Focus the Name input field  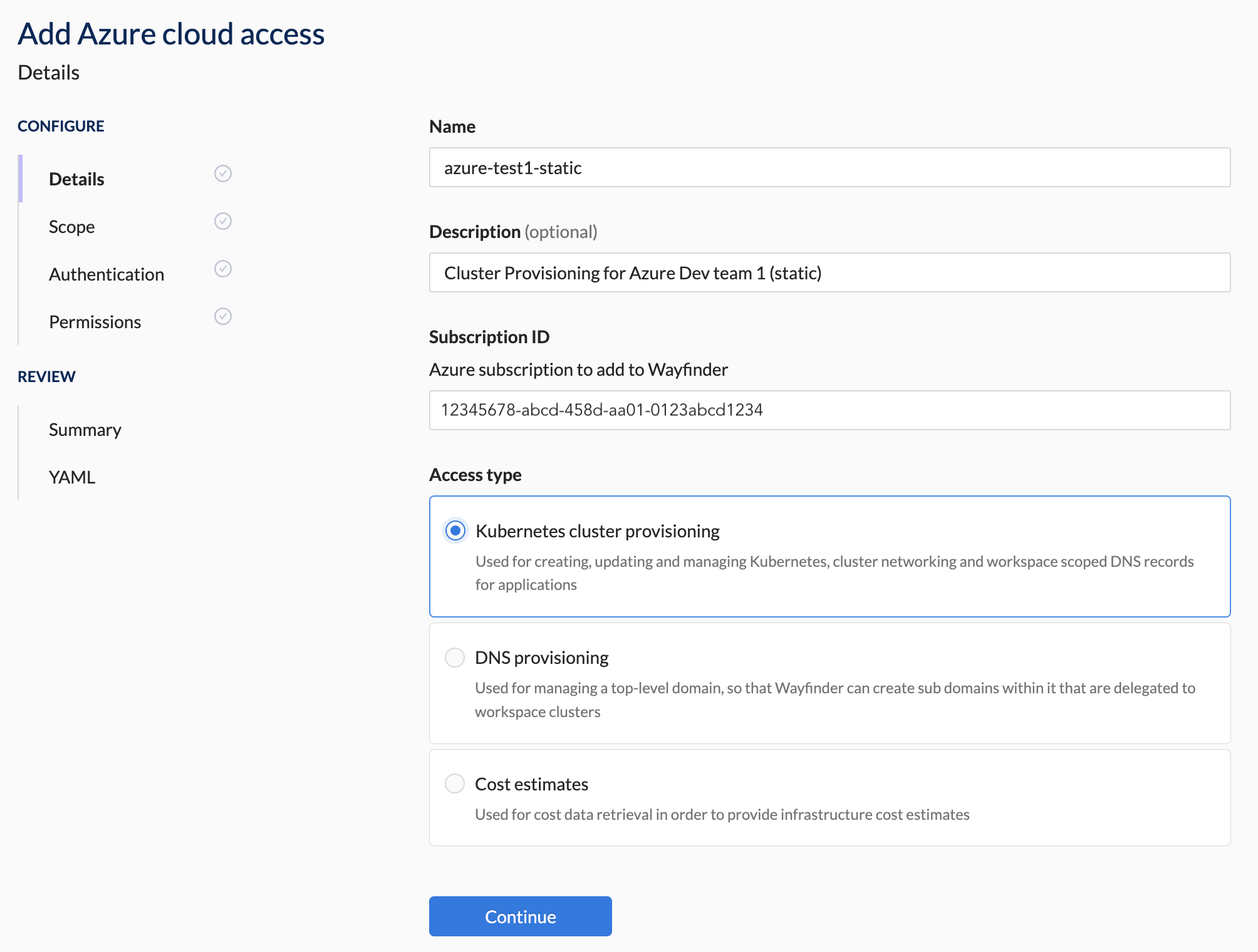pos(830,167)
